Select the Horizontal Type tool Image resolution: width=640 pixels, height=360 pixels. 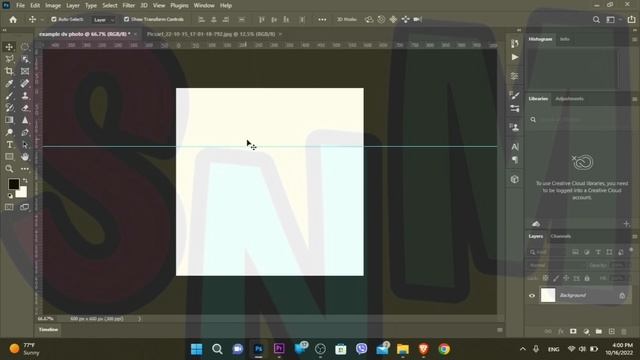(x=9, y=144)
